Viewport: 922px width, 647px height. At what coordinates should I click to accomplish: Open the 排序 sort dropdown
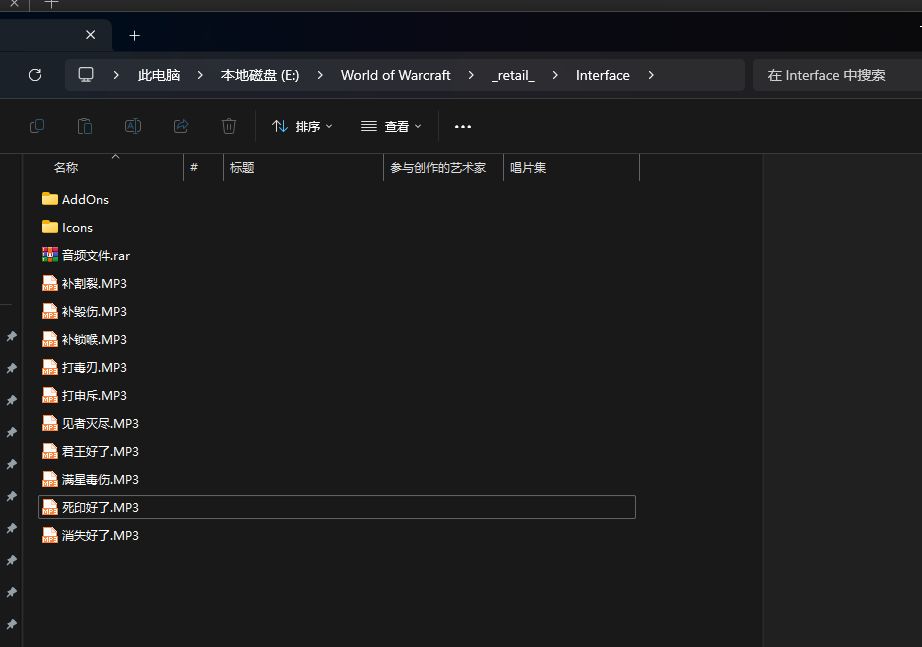click(x=302, y=126)
